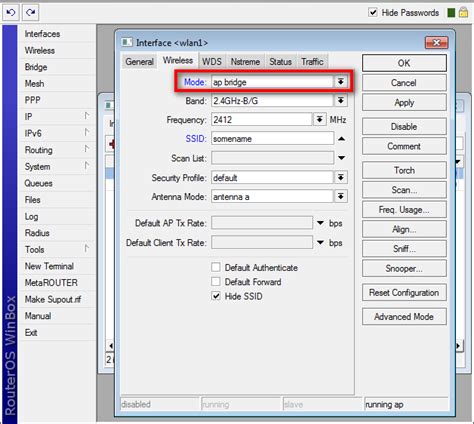
Task: Open Queues in the sidebar
Action: coord(38,183)
